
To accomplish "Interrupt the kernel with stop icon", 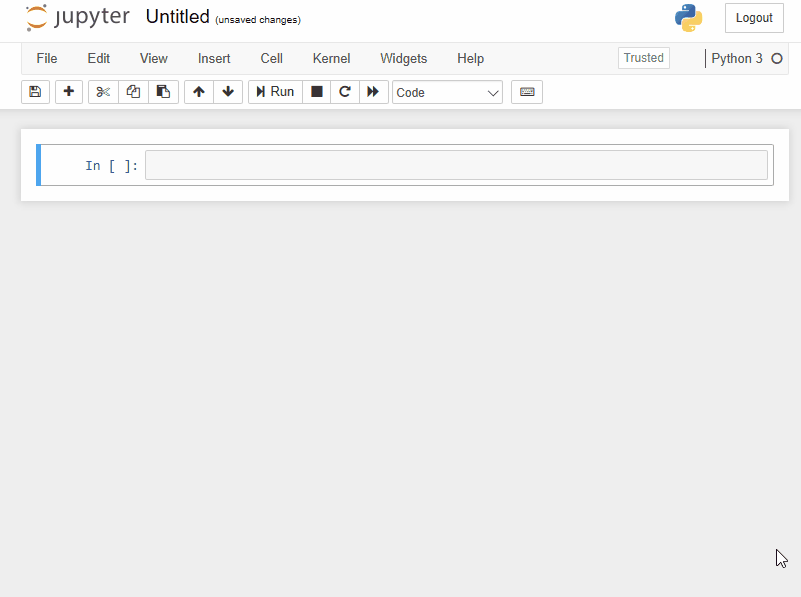I will point(317,92).
